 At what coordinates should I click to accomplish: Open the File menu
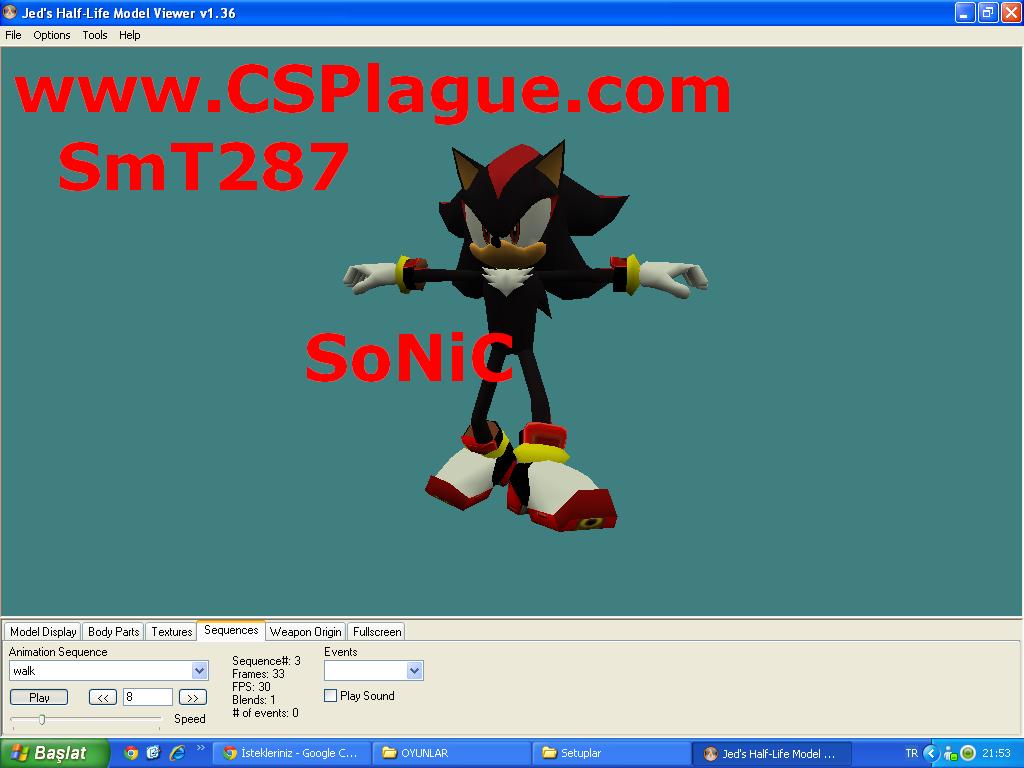13,35
